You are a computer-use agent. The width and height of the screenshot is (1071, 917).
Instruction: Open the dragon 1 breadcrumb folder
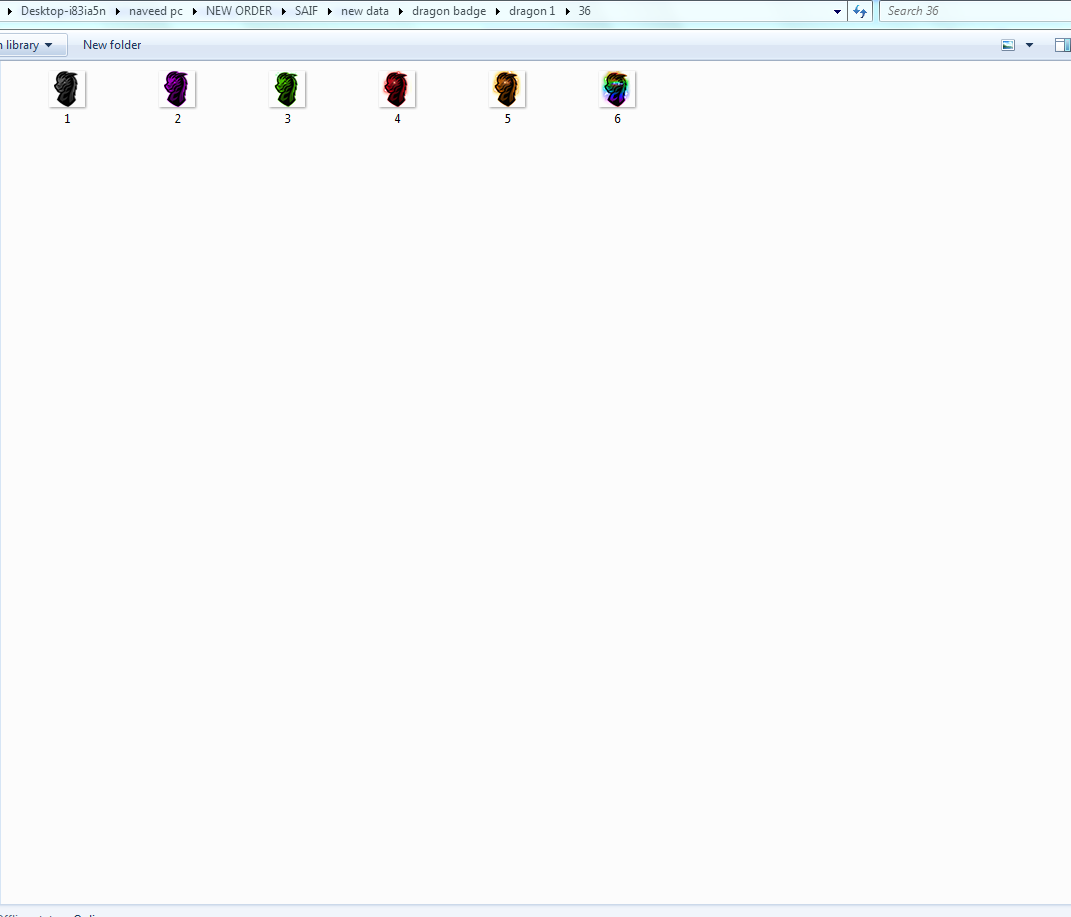[532, 11]
